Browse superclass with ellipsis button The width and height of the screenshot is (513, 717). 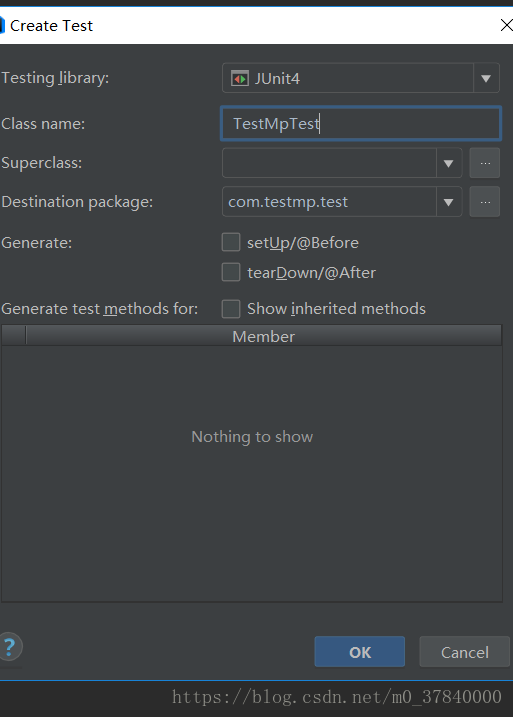(x=485, y=163)
